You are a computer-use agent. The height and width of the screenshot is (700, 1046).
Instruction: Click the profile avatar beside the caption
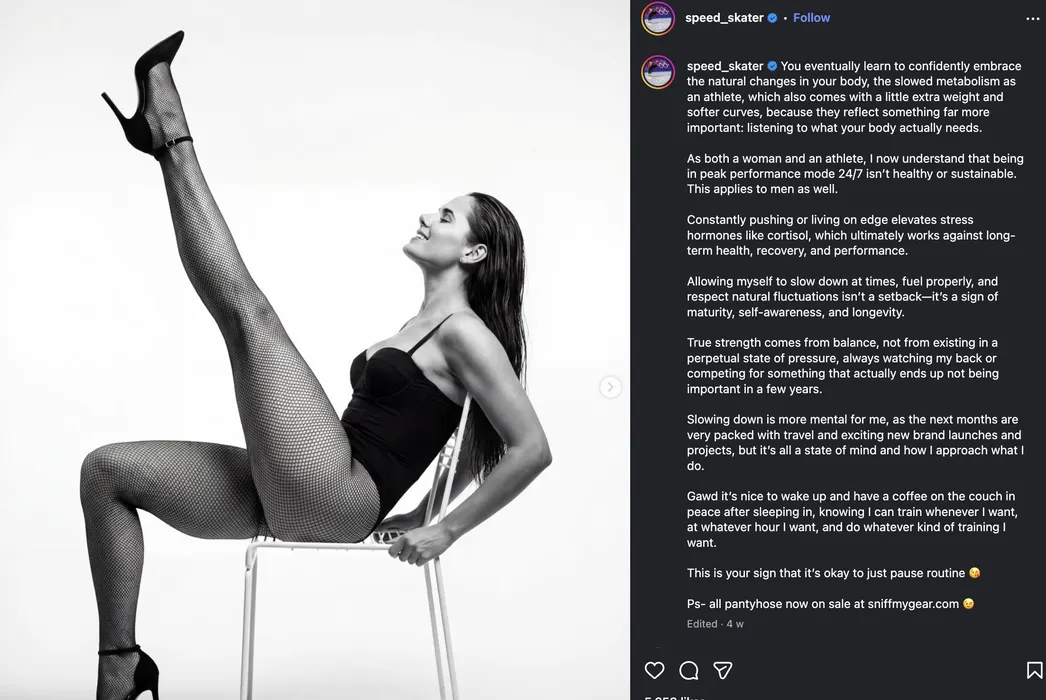click(x=658, y=72)
